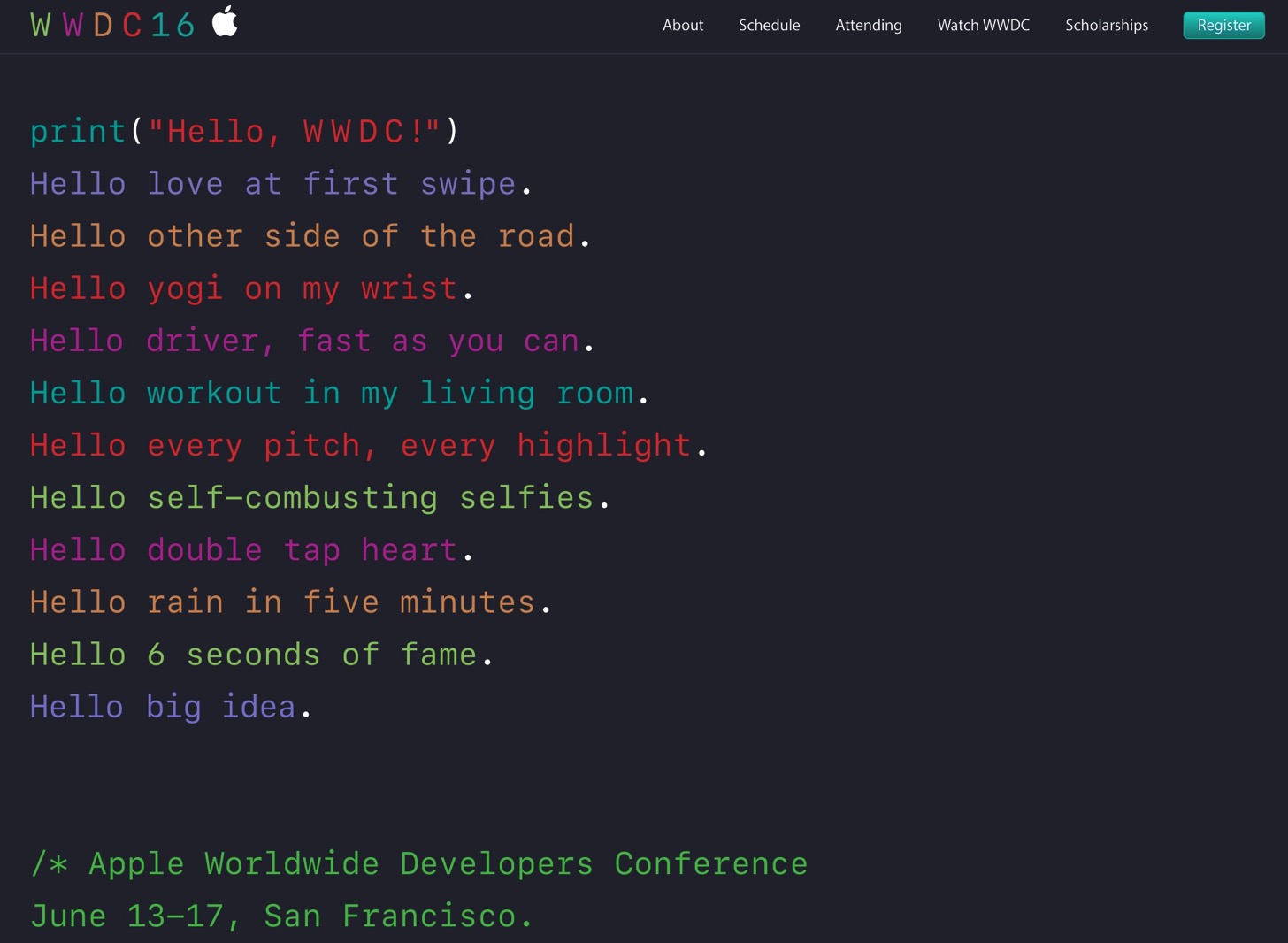
Task: Click "Hello self-combusting selfies." line
Action: point(319,497)
